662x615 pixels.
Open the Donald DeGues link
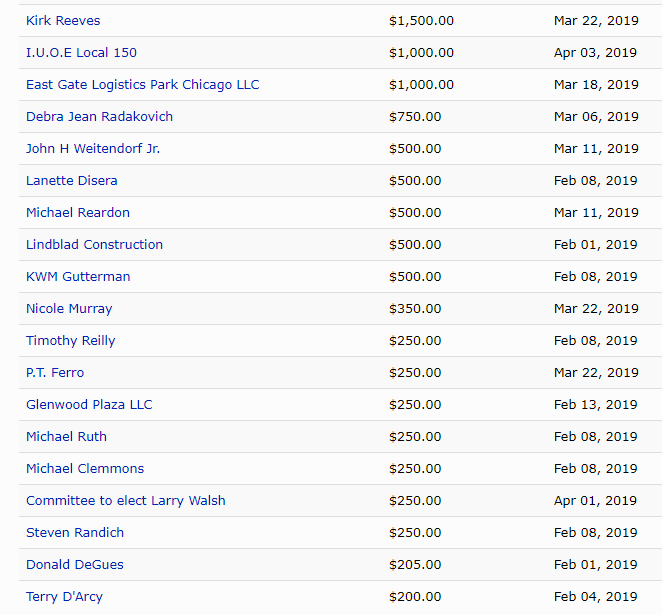[x=75, y=565]
